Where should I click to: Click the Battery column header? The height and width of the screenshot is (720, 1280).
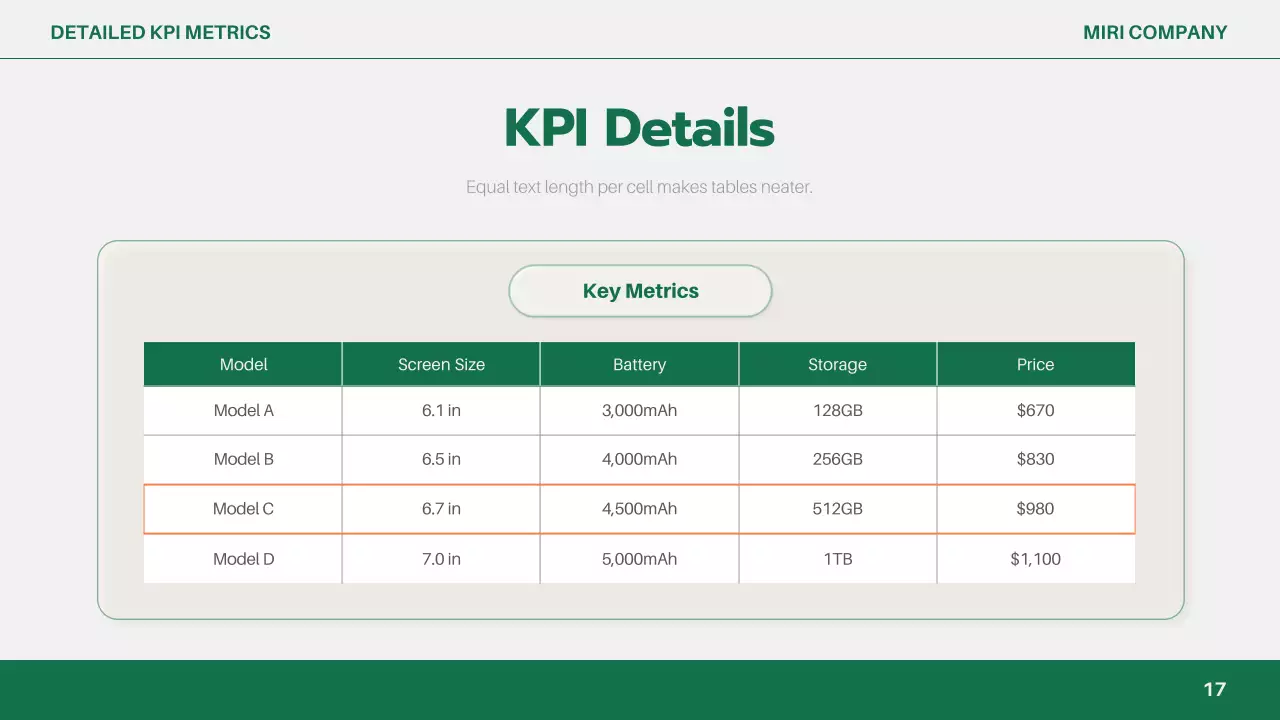[639, 365]
